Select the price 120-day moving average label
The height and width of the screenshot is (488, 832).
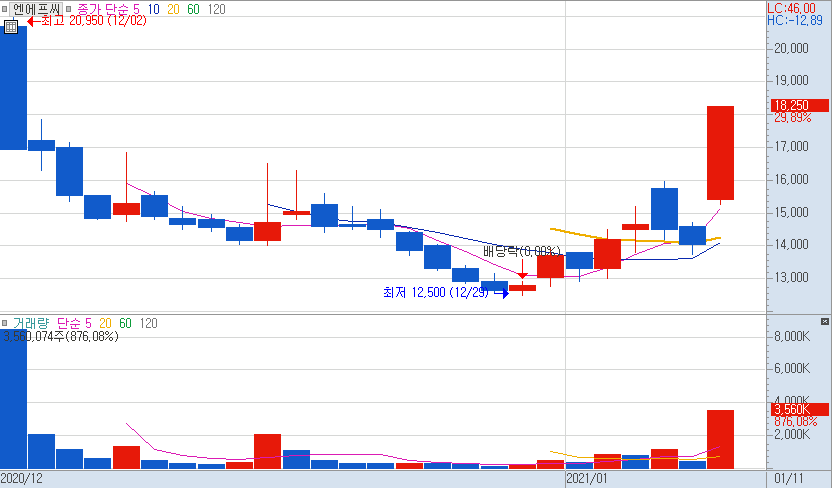pyautogui.click(x=216, y=9)
